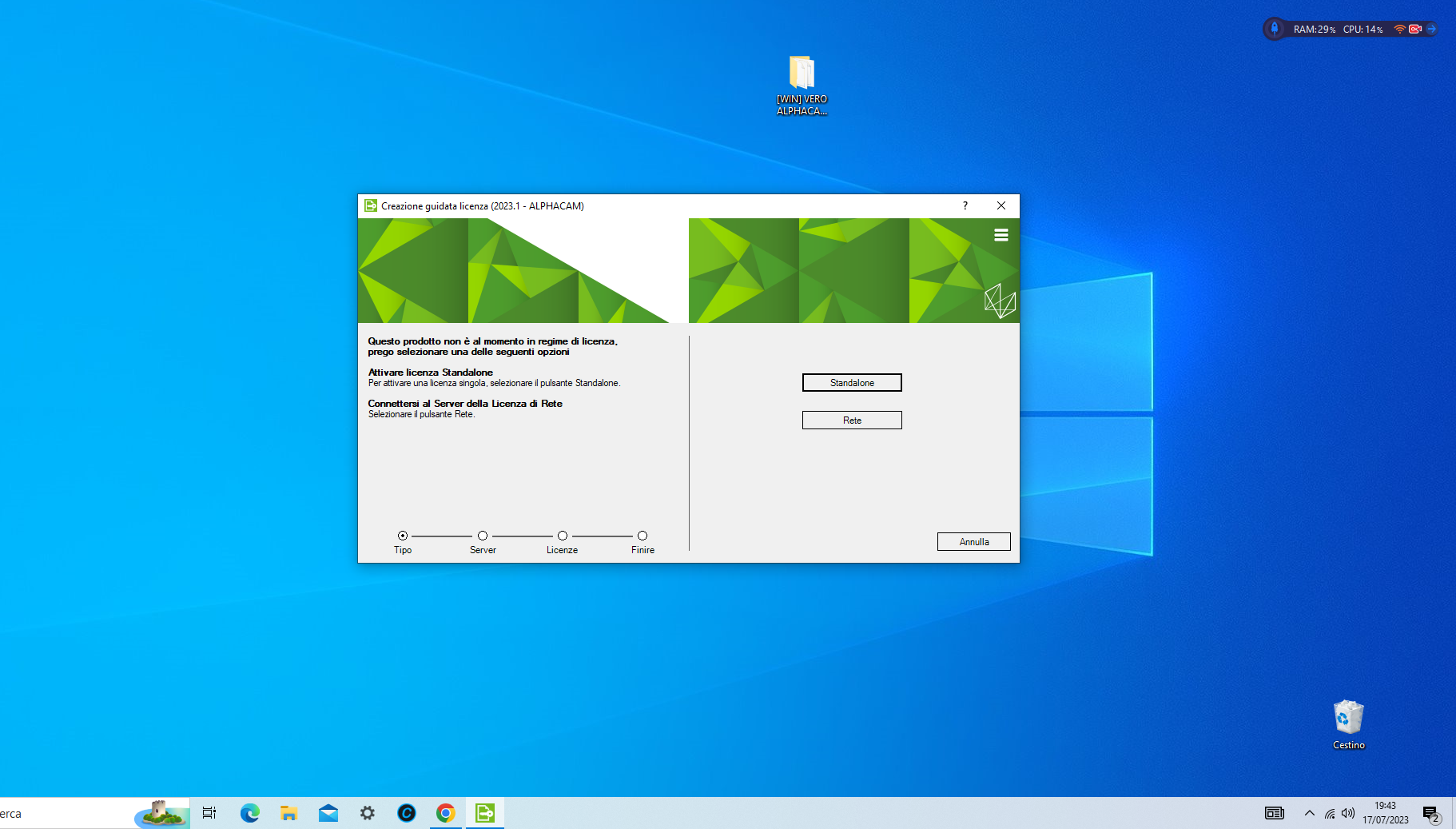The height and width of the screenshot is (829, 1456).
Task: Open the volume control in the system tray
Action: (x=1348, y=813)
